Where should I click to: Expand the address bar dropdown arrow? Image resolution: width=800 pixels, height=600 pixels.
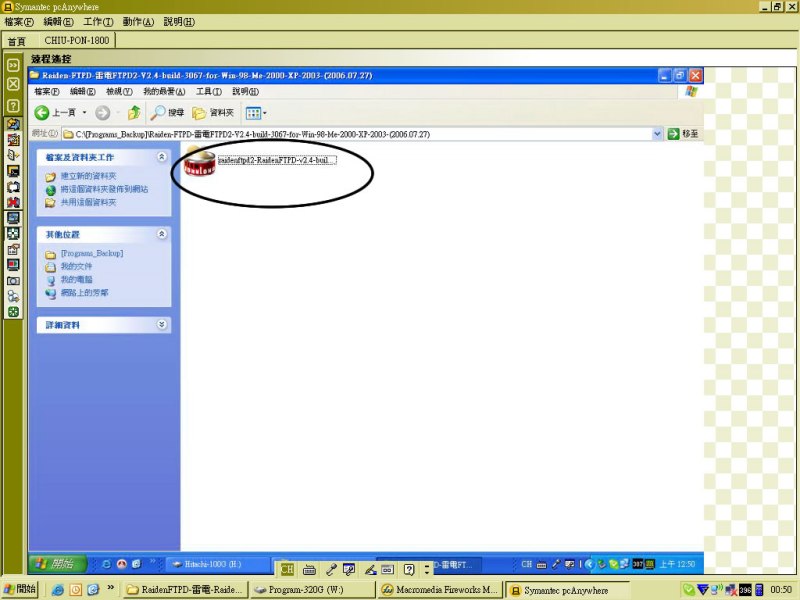[x=657, y=134]
